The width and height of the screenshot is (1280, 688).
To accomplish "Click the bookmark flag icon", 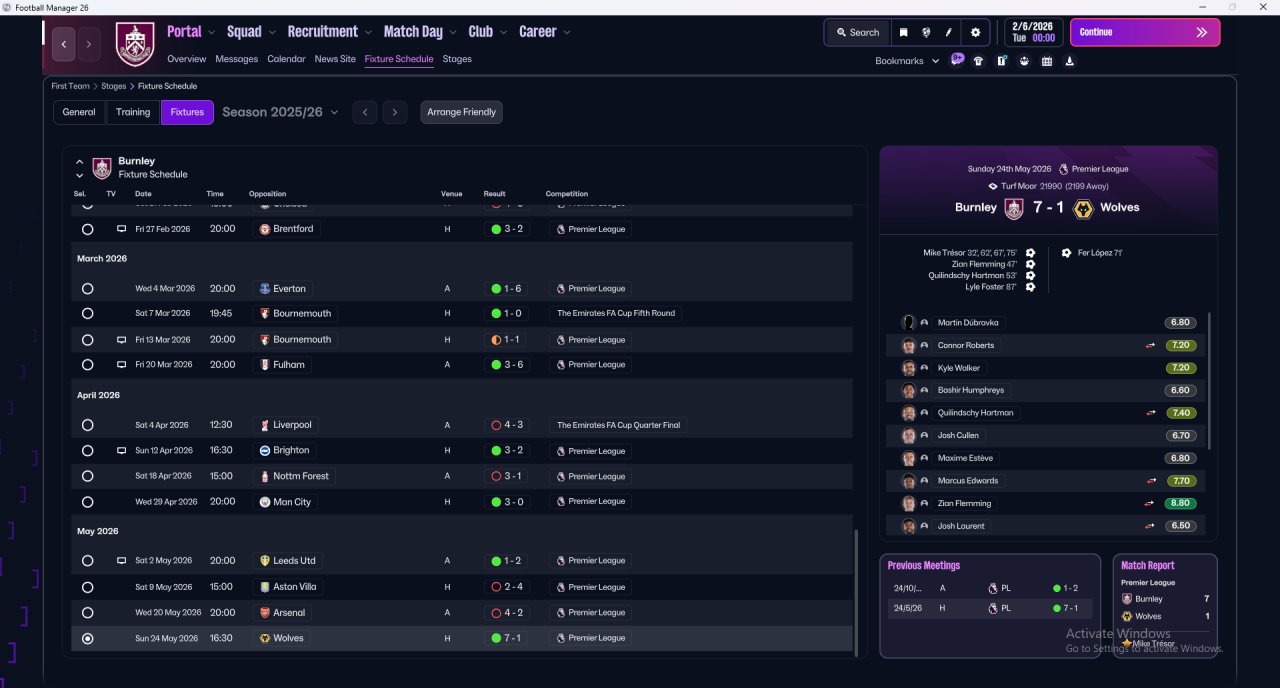I will 903,32.
